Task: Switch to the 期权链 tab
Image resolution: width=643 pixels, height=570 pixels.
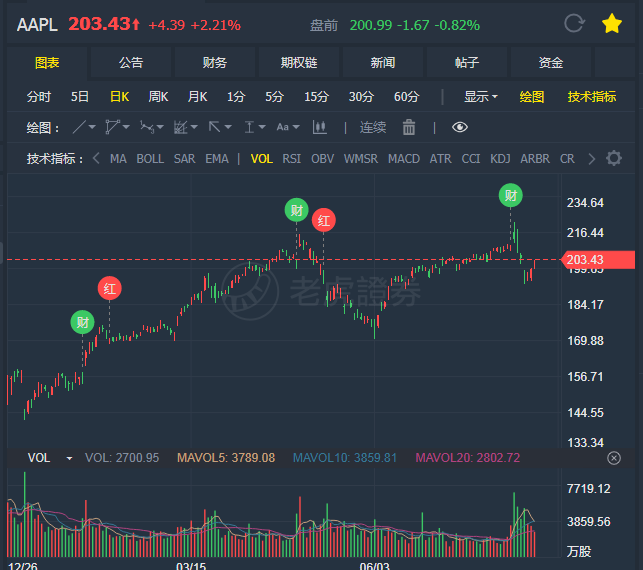Action: (299, 63)
